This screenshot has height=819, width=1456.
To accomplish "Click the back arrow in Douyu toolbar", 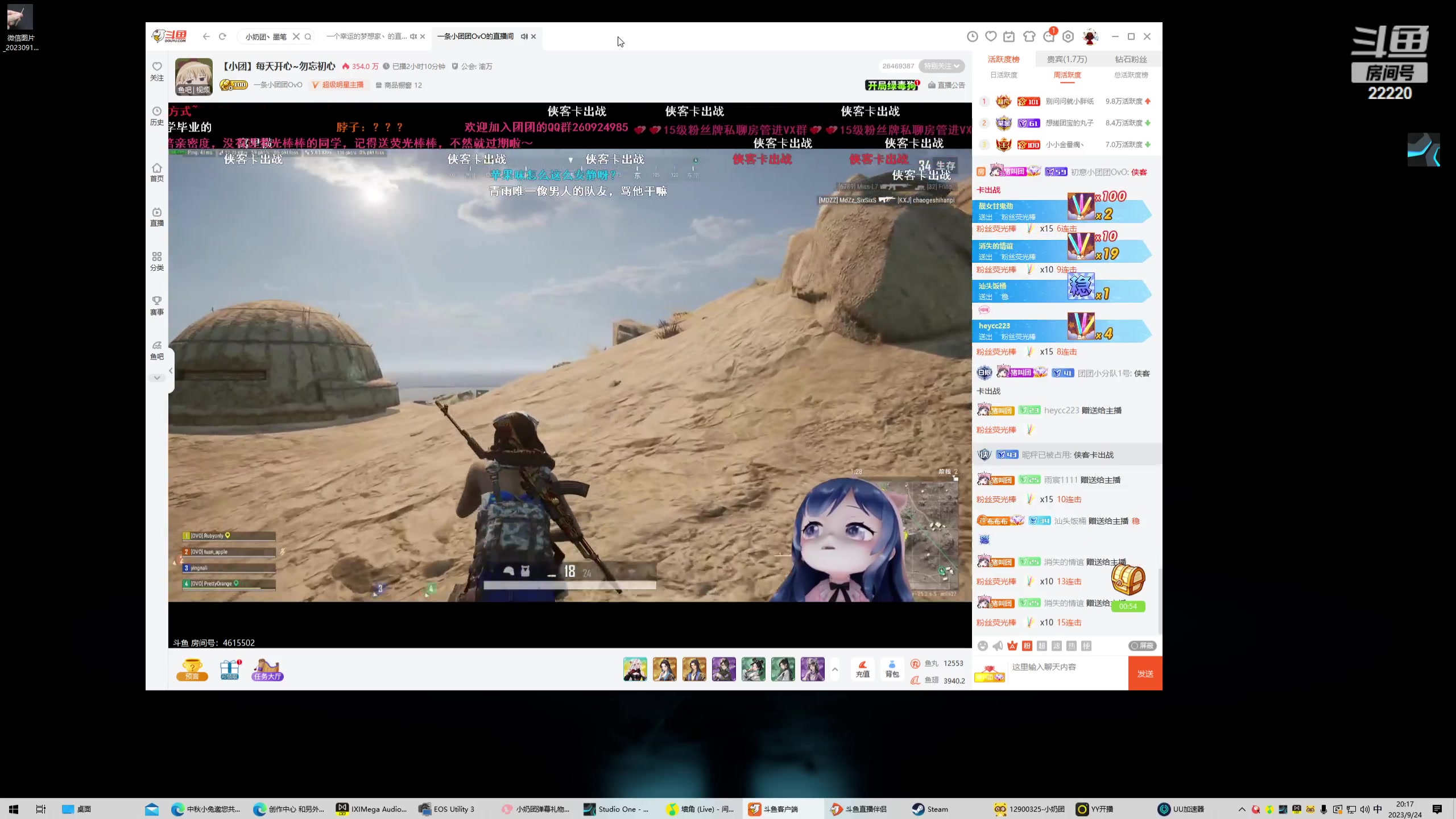I will pos(206,36).
